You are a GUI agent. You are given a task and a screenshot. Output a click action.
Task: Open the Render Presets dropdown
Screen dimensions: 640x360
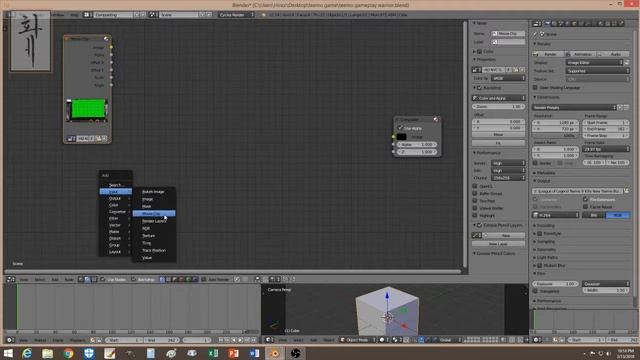pos(574,107)
